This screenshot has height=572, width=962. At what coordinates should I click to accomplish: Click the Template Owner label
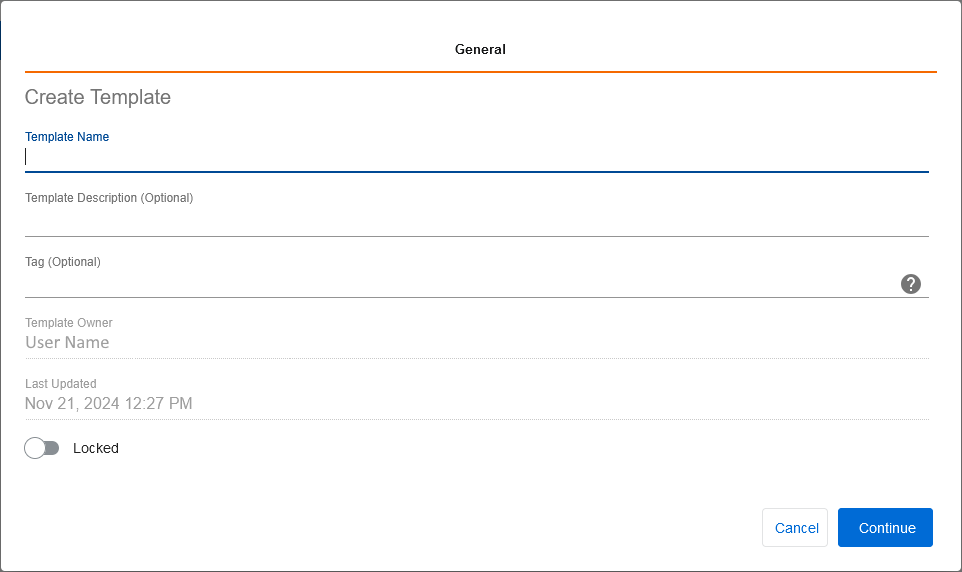pos(69,323)
